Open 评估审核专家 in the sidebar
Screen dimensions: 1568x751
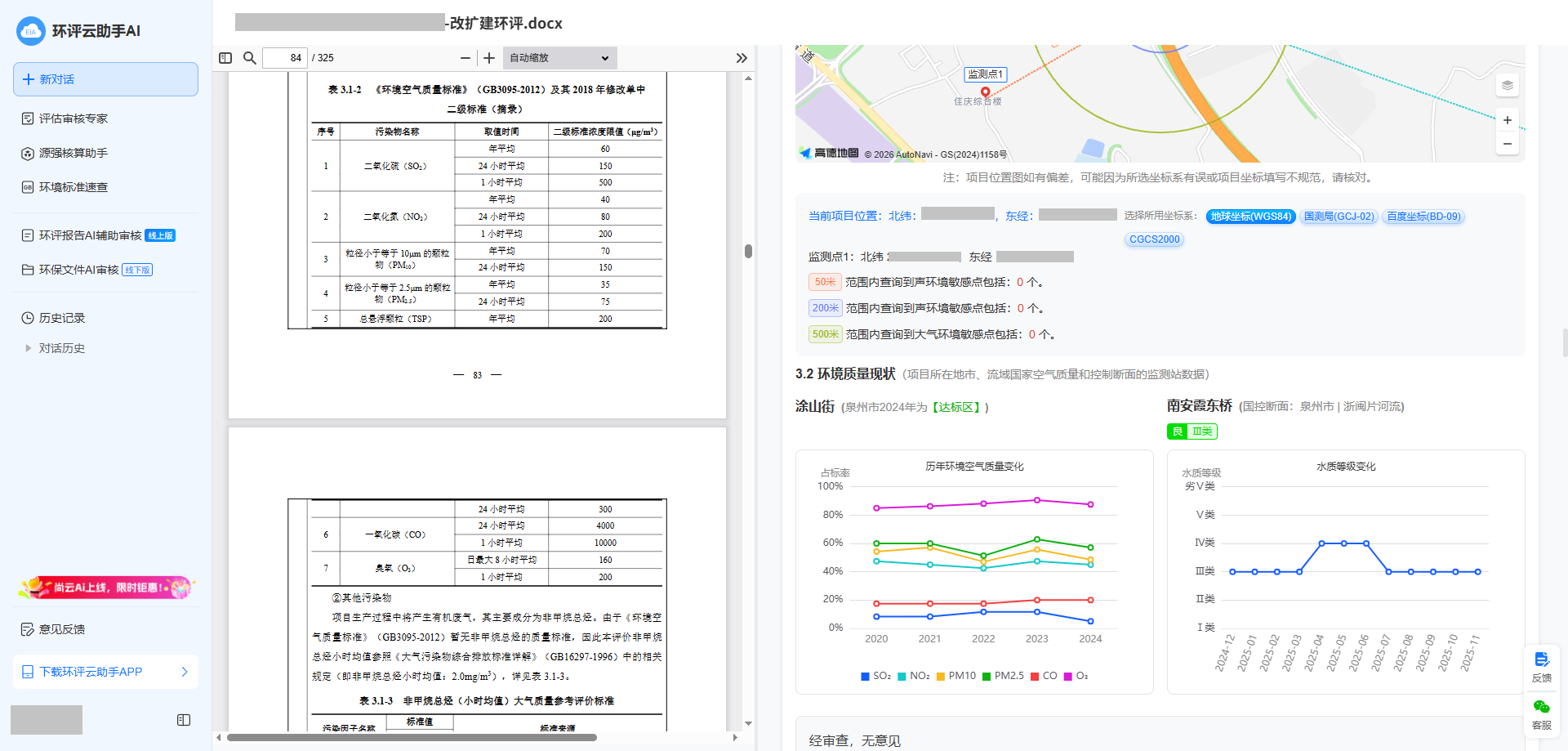coord(73,118)
